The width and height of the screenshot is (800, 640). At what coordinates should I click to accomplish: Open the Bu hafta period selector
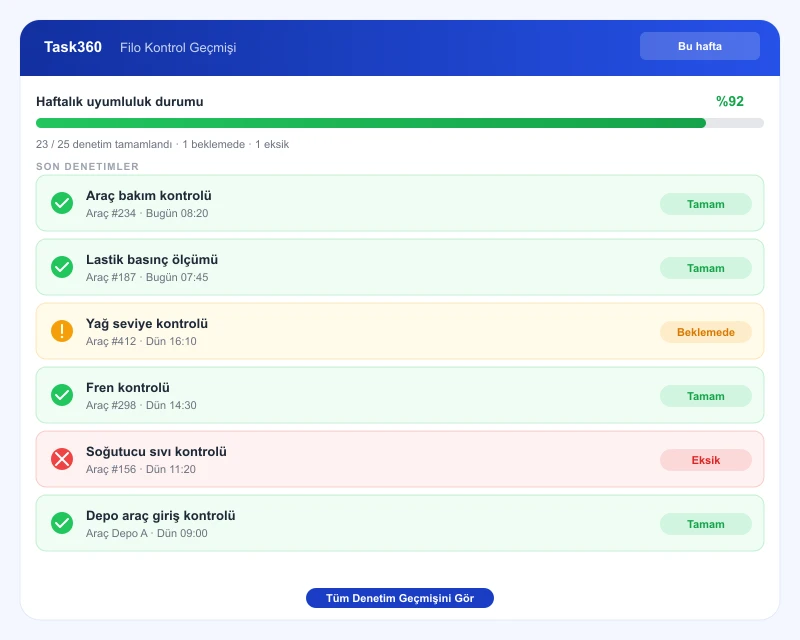(699, 46)
